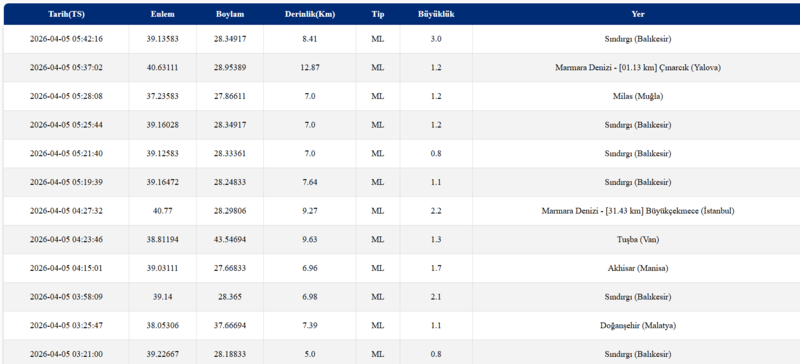Viewport: 800px width, 364px height.
Task: Select the timestamp 2026-04-05 04:15:01
Action: pos(66,268)
